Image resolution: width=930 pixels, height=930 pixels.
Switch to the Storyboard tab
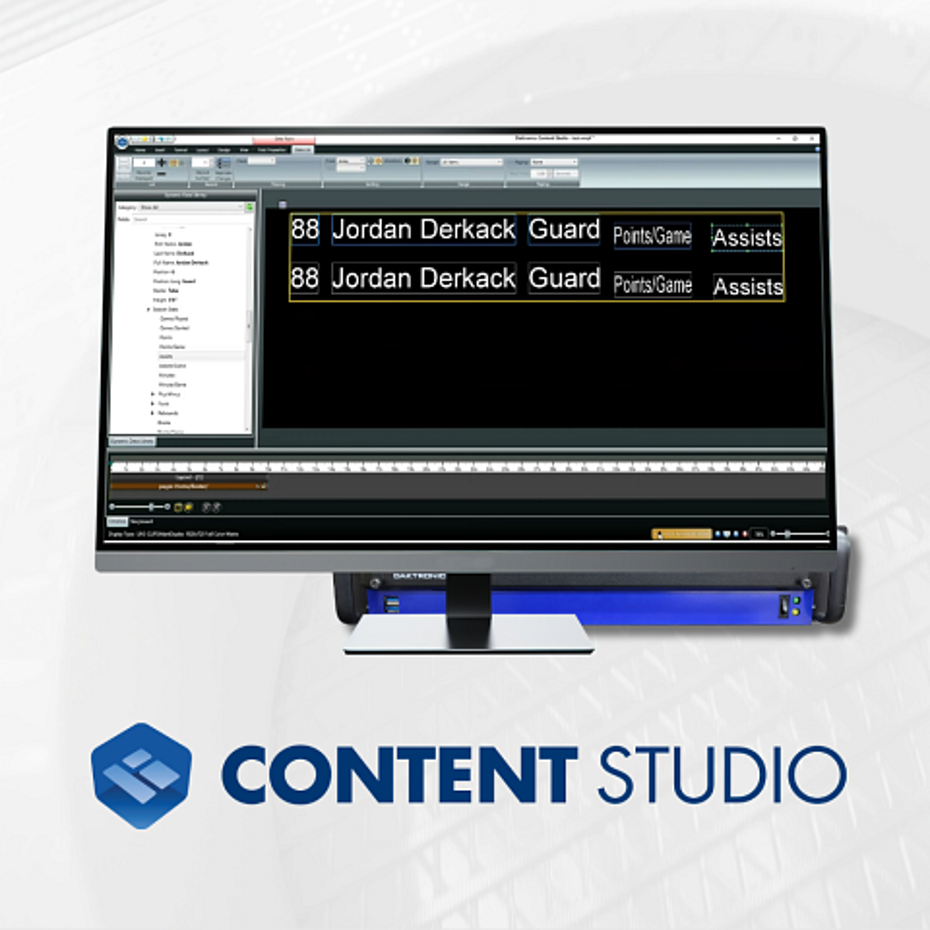141,522
